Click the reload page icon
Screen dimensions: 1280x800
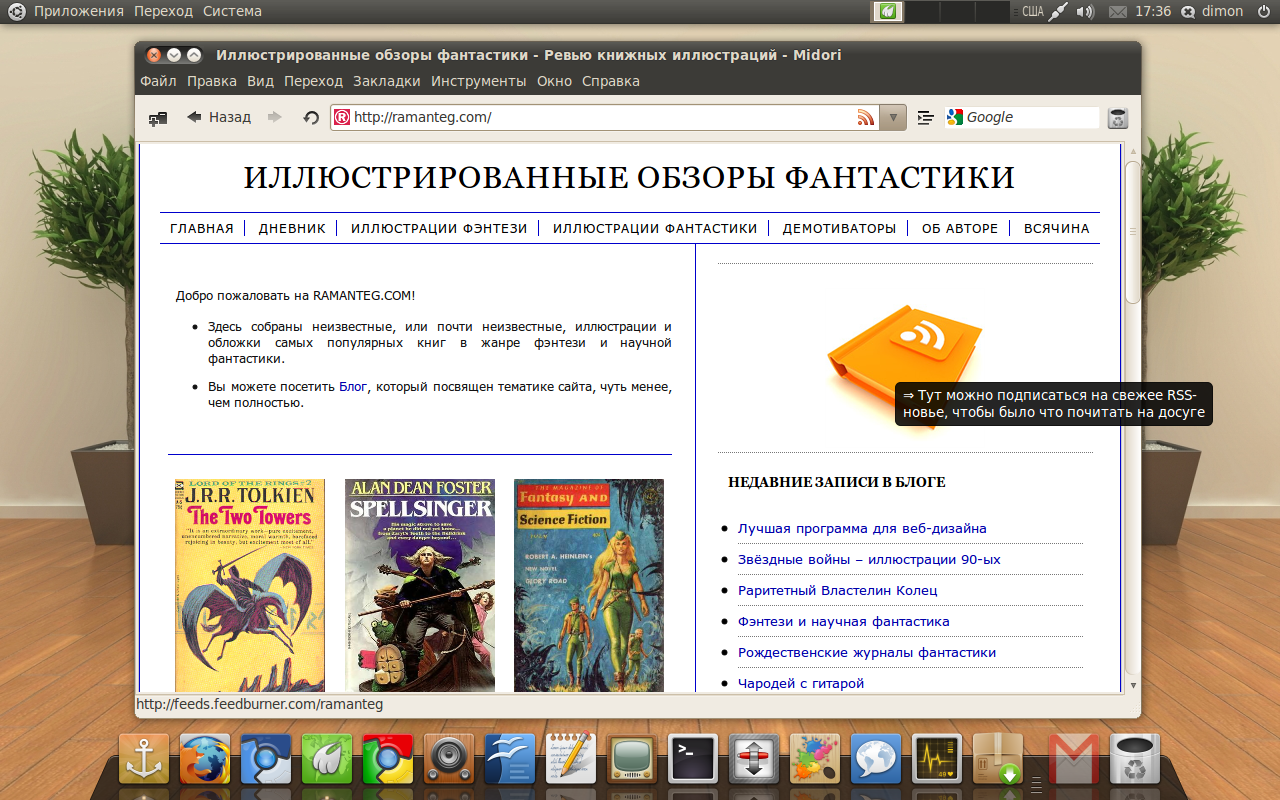[x=311, y=118]
